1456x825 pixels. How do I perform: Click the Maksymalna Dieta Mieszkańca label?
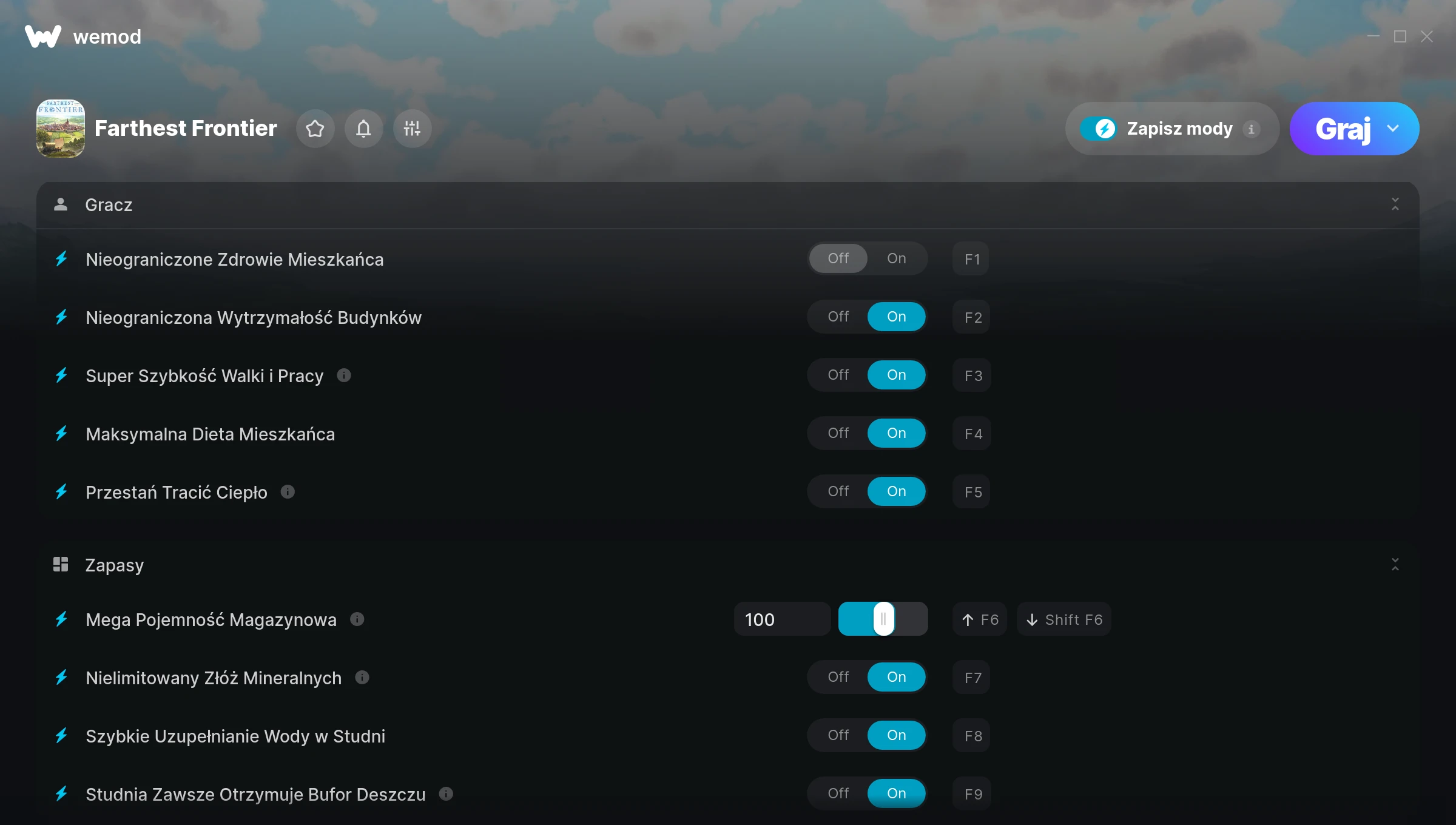click(211, 434)
